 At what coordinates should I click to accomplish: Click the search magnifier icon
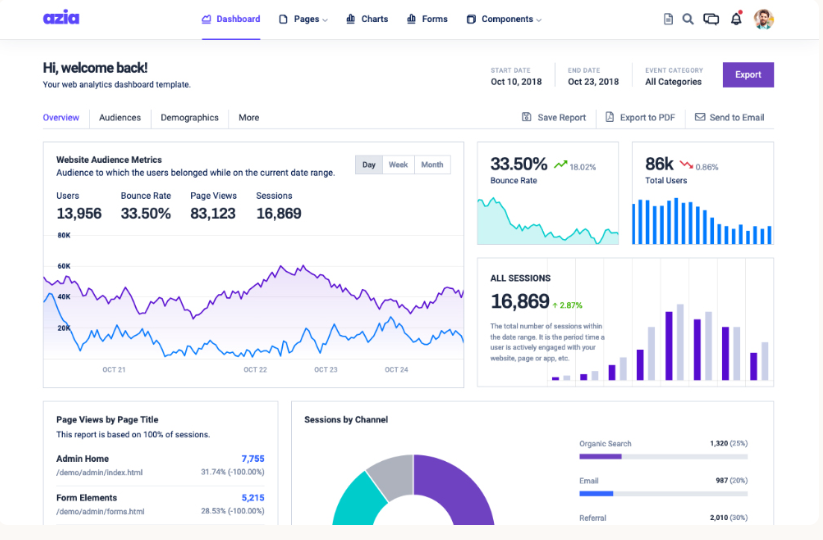point(688,19)
